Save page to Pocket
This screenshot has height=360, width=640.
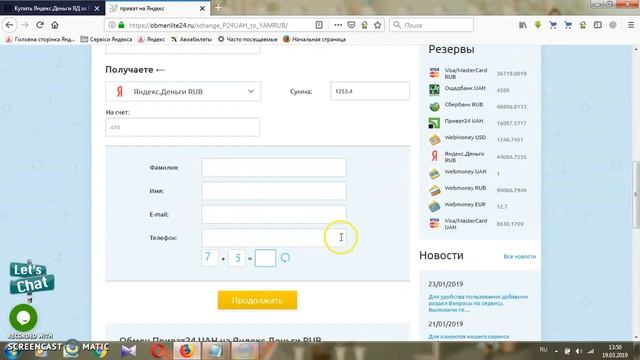point(351,25)
